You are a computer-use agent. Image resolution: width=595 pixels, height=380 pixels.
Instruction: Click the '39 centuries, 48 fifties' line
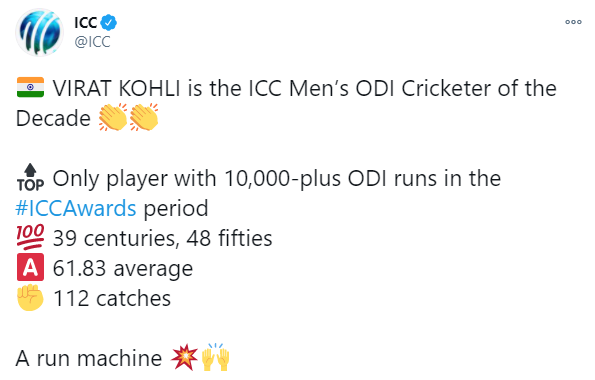point(162,238)
